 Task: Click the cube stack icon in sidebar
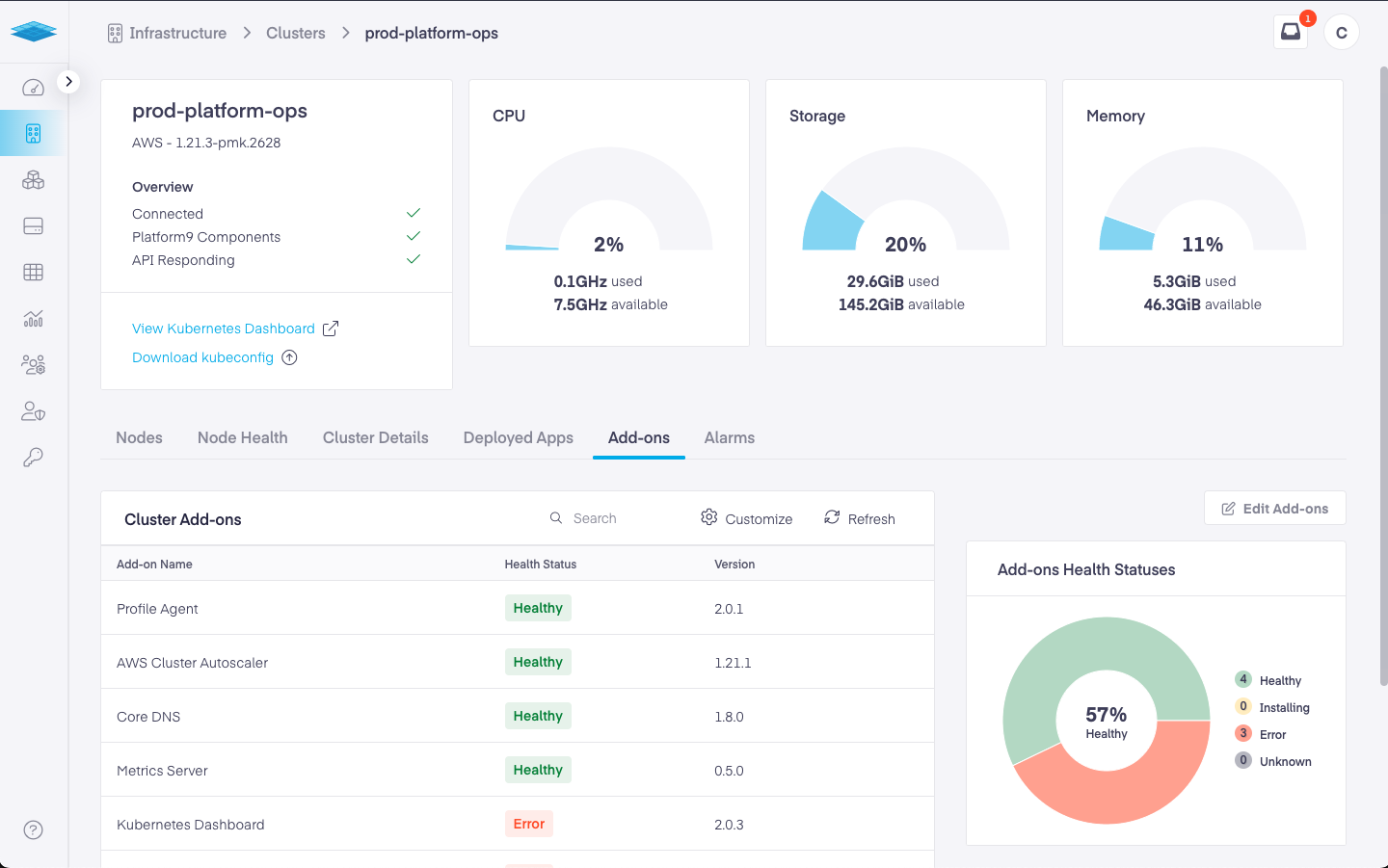(x=33, y=180)
